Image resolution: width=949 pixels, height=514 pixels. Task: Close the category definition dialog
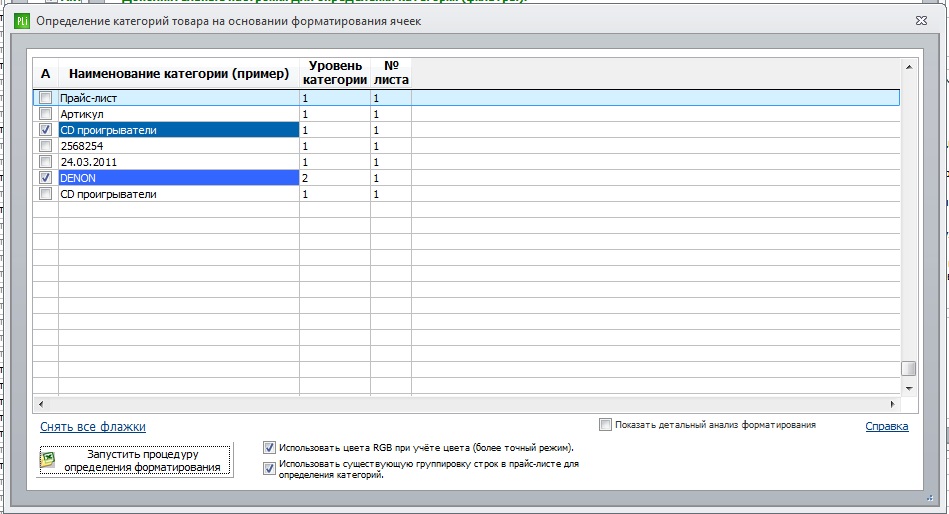click(921, 21)
